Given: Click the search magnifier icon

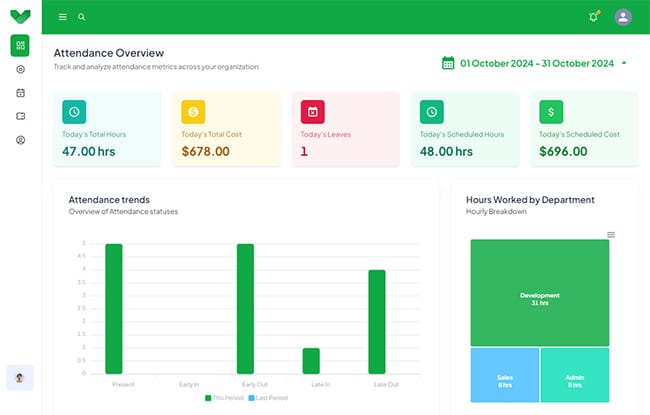Looking at the screenshot, I should click(x=82, y=17).
